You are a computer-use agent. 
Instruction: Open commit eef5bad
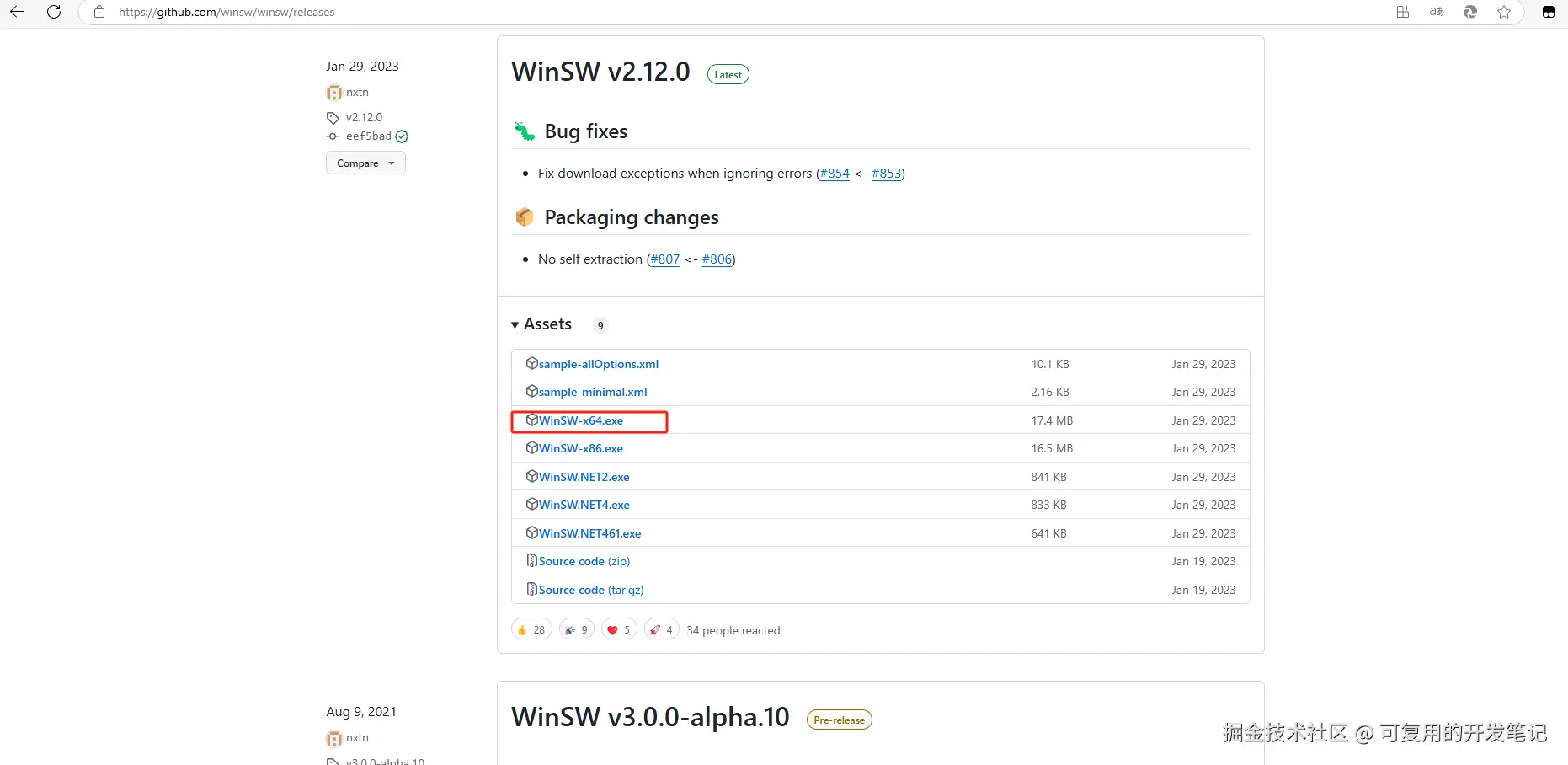[369, 136]
